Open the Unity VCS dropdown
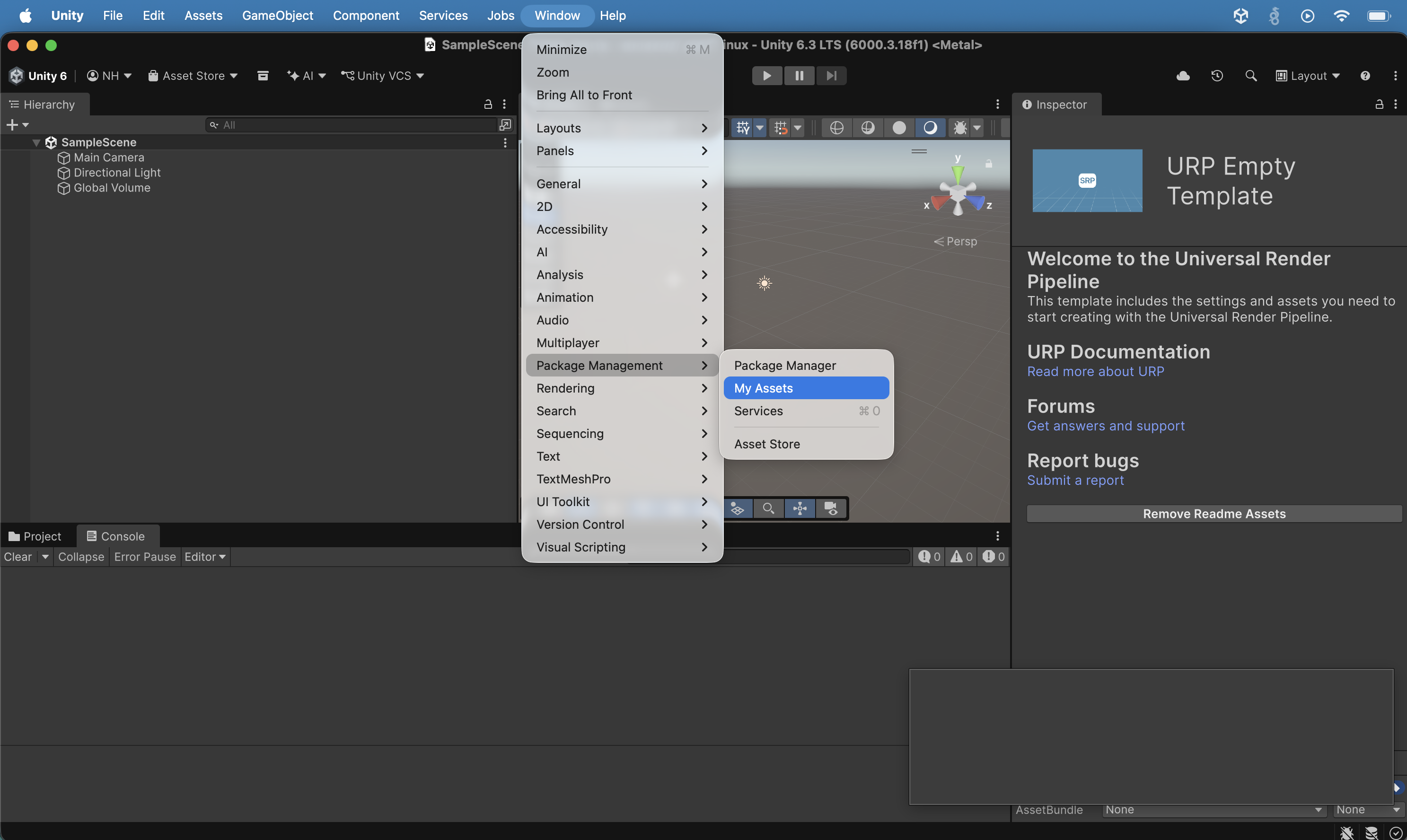The width and height of the screenshot is (1407, 840). point(382,75)
